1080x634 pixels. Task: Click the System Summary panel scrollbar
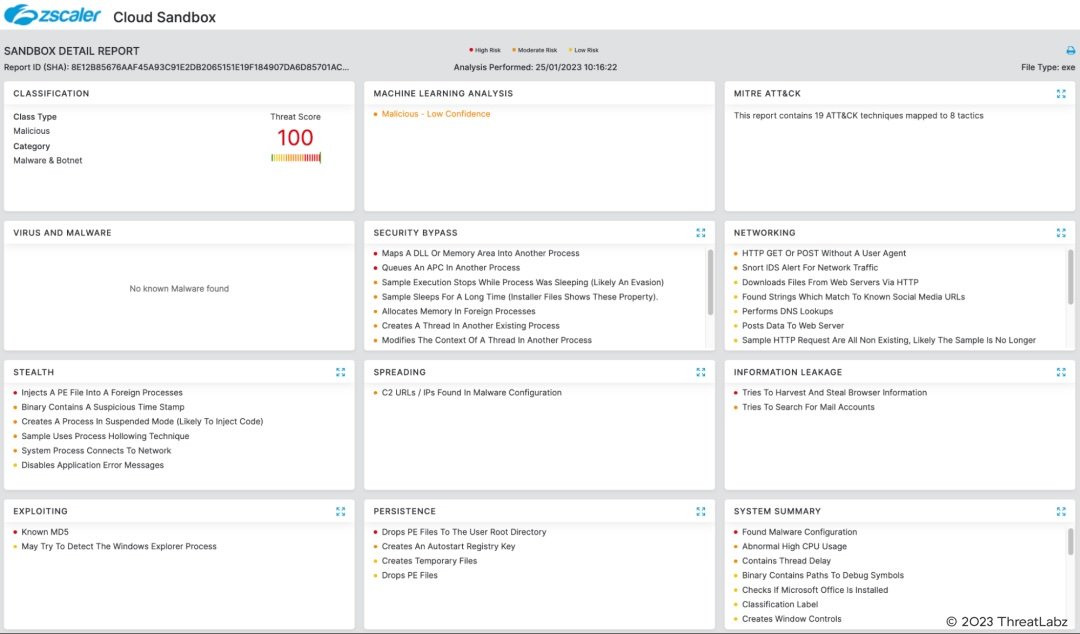[1071, 542]
